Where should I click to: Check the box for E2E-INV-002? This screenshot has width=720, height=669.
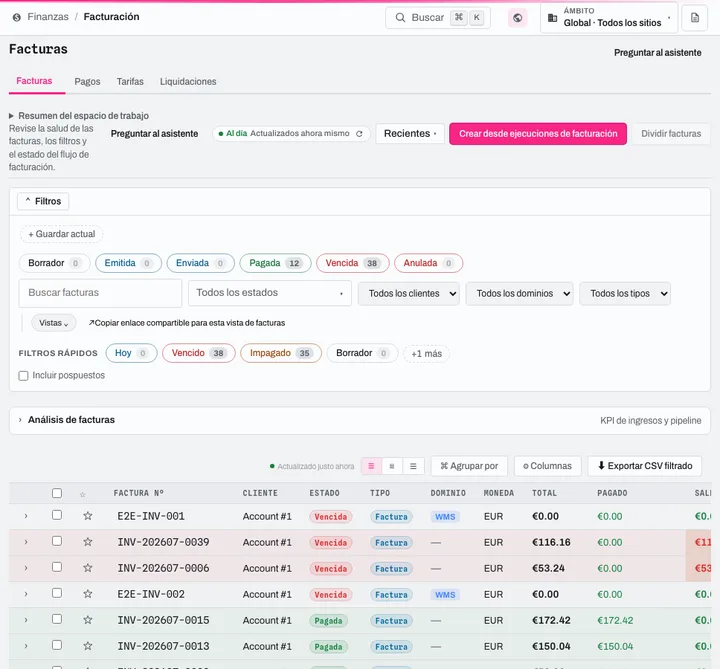coord(57,593)
